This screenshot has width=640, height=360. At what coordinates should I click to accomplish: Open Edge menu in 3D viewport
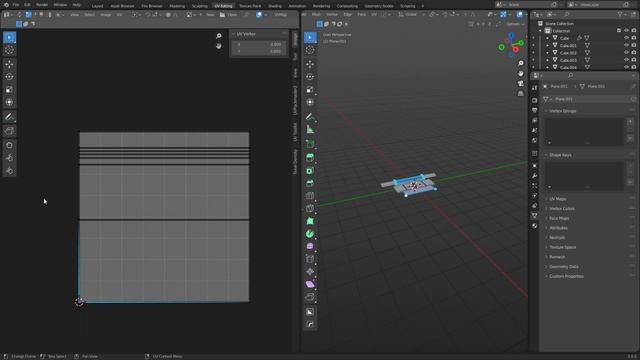[x=347, y=14]
